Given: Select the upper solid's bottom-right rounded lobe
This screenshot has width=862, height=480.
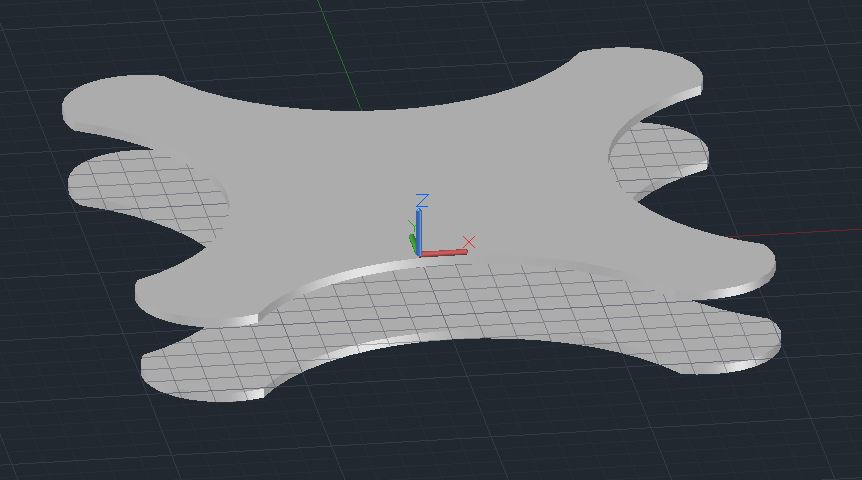Looking at the screenshot, I should (x=726, y=267).
